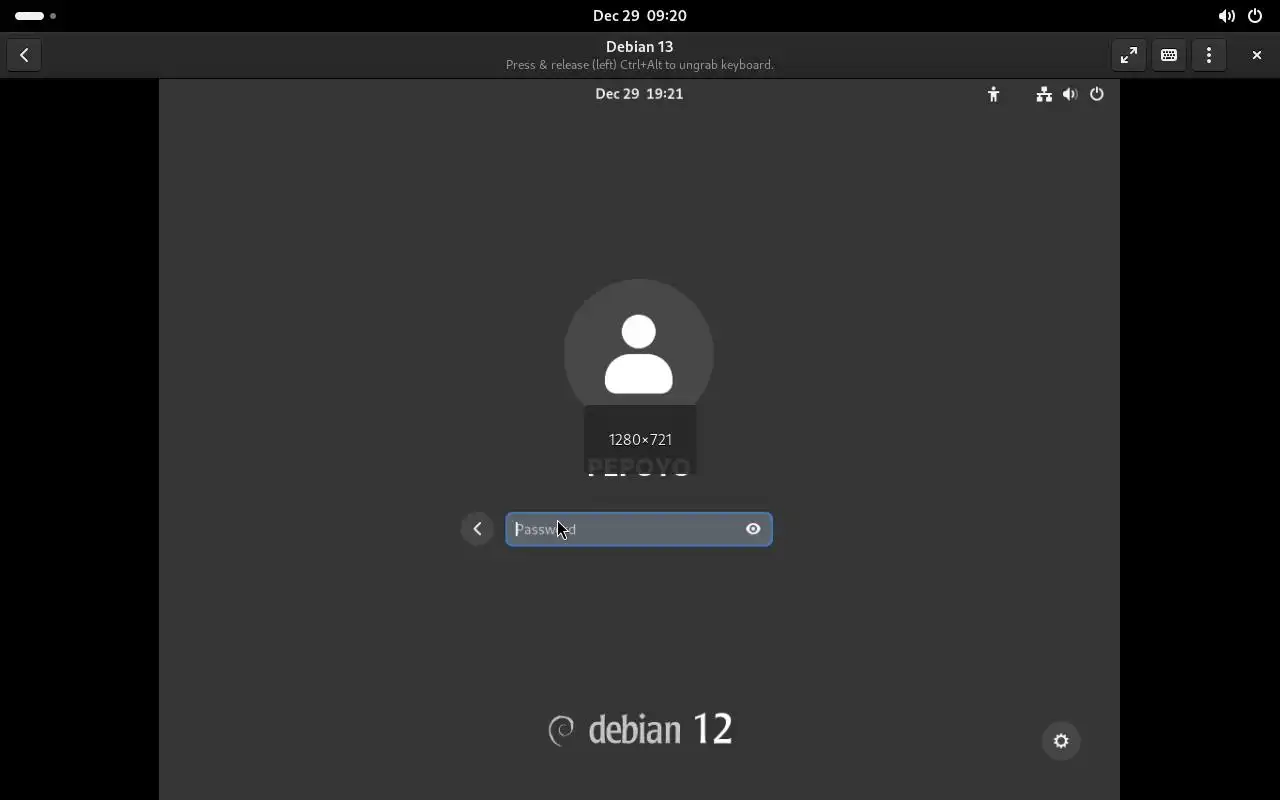Click the host power icon

coord(1255,16)
